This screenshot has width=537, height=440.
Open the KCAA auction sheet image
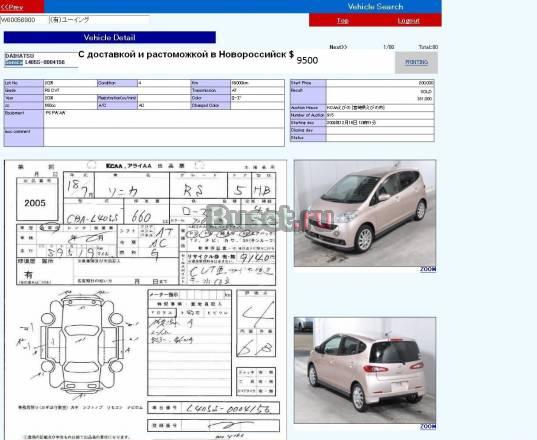(146, 300)
